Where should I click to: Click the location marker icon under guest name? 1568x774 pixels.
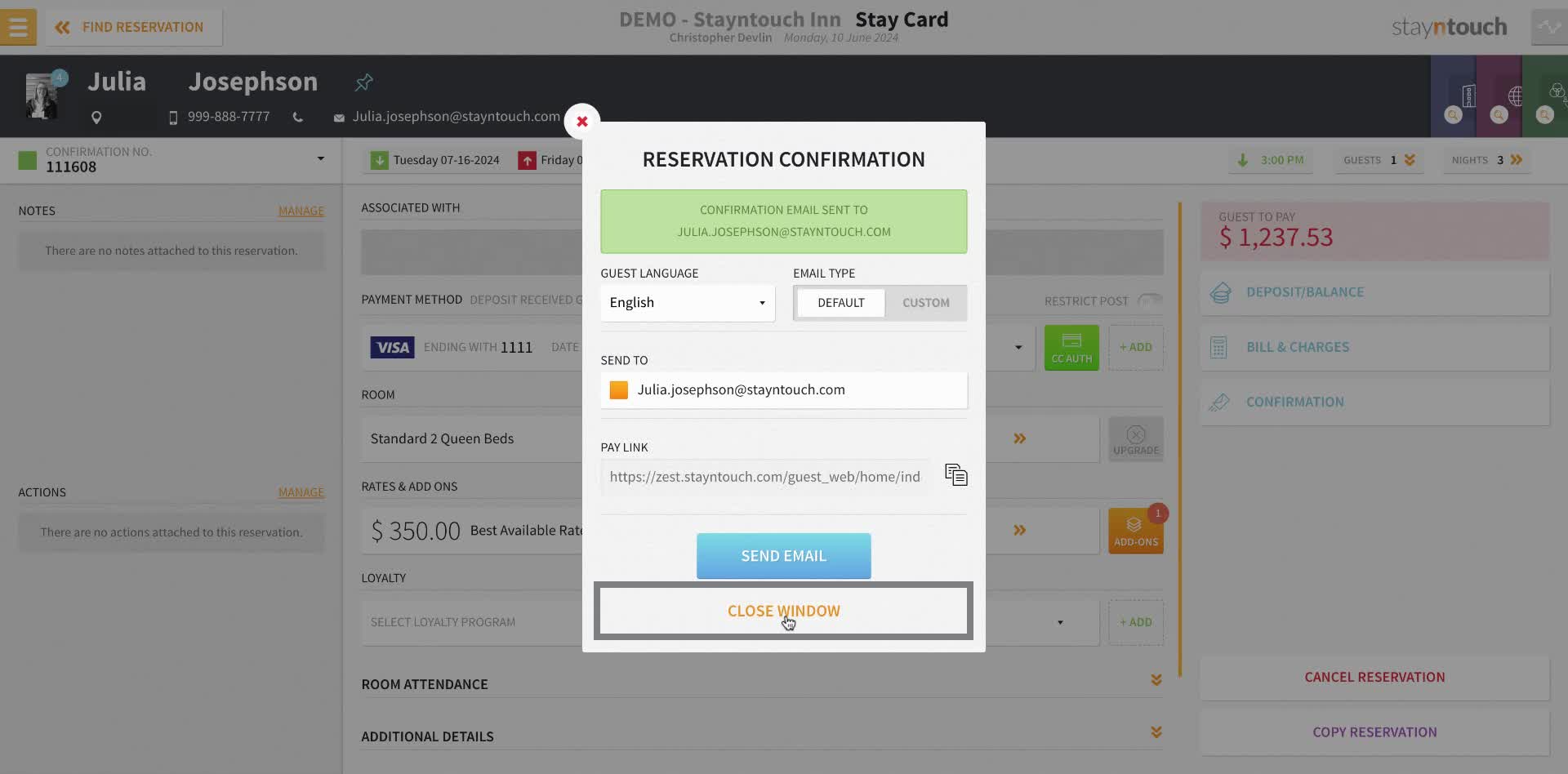96,118
